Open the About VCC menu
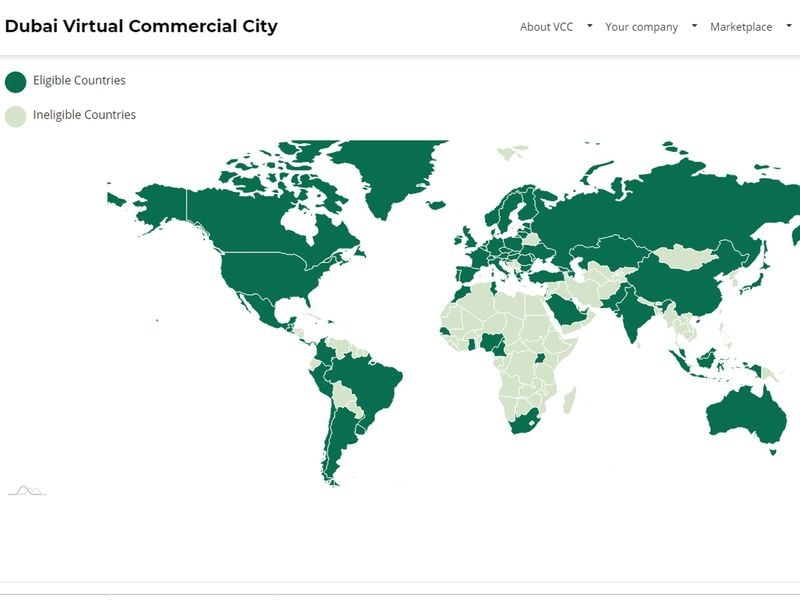 pos(546,27)
